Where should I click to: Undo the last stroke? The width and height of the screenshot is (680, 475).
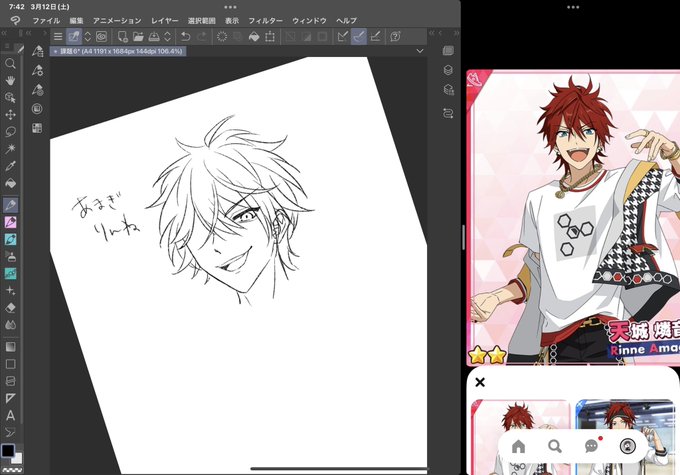tap(186, 36)
